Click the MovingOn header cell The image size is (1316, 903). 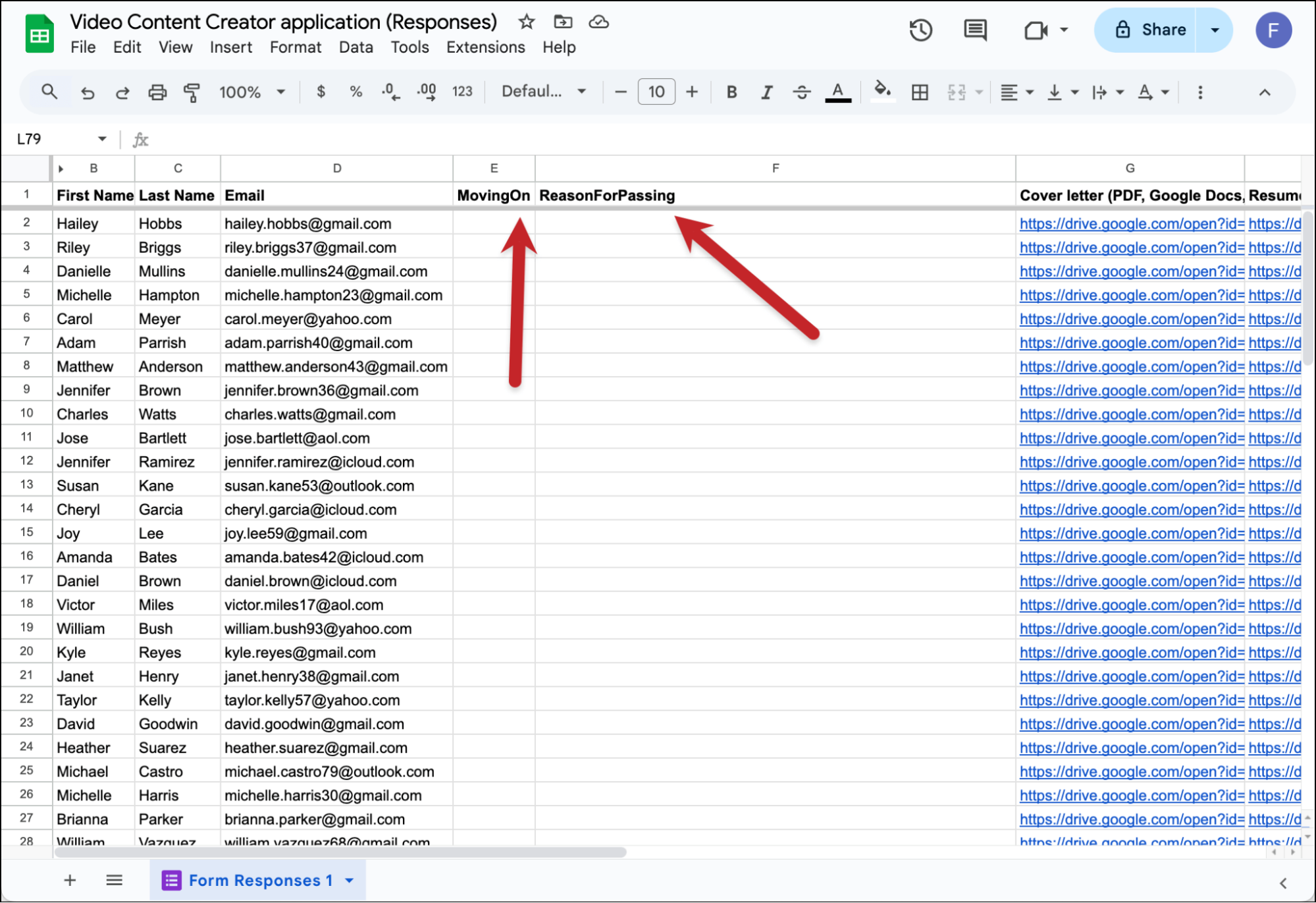[x=494, y=196]
